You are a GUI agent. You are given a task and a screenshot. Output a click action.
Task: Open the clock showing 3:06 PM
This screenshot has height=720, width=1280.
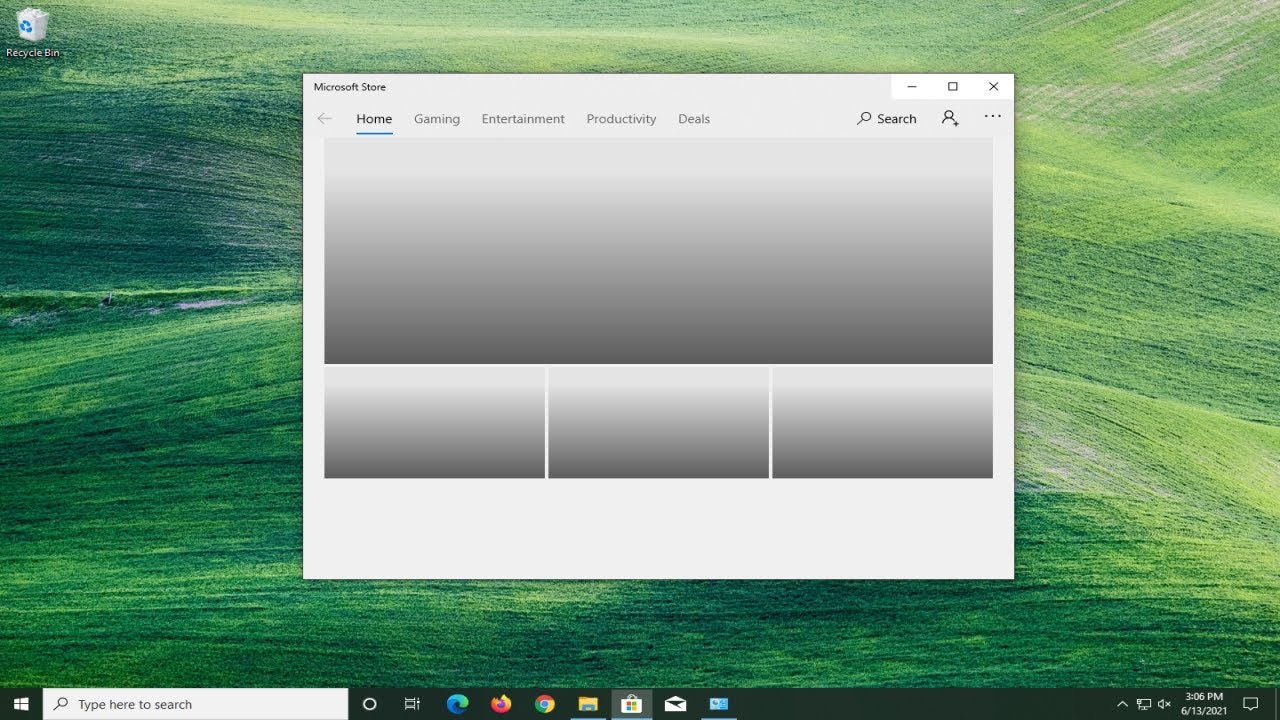pyautogui.click(x=1203, y=704)
